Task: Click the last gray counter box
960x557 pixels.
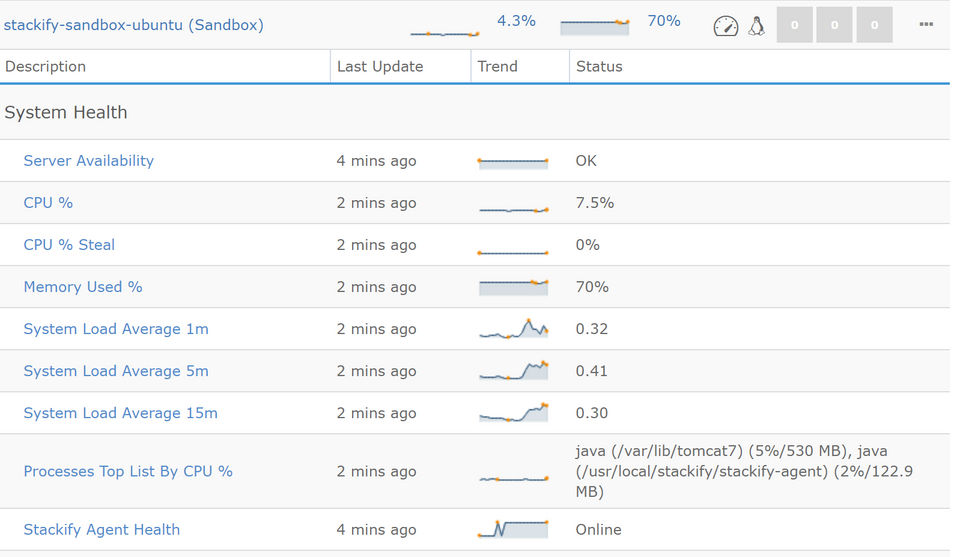Action: 874,25
